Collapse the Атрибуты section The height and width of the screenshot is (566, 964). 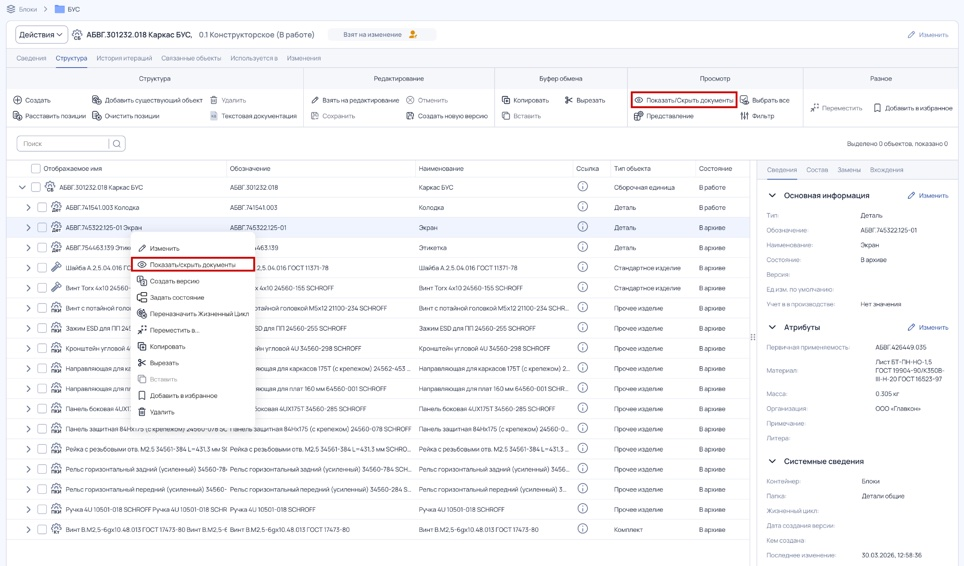[772, 328]
